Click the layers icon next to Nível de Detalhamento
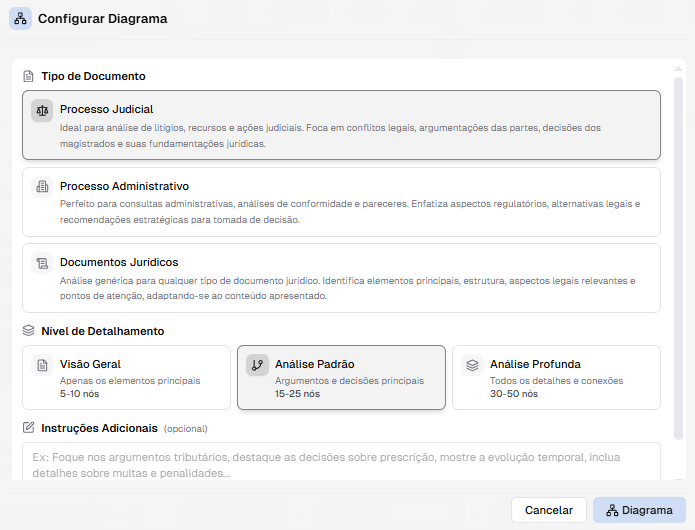Viewport: 695px width, 530px height. [28, 331]
